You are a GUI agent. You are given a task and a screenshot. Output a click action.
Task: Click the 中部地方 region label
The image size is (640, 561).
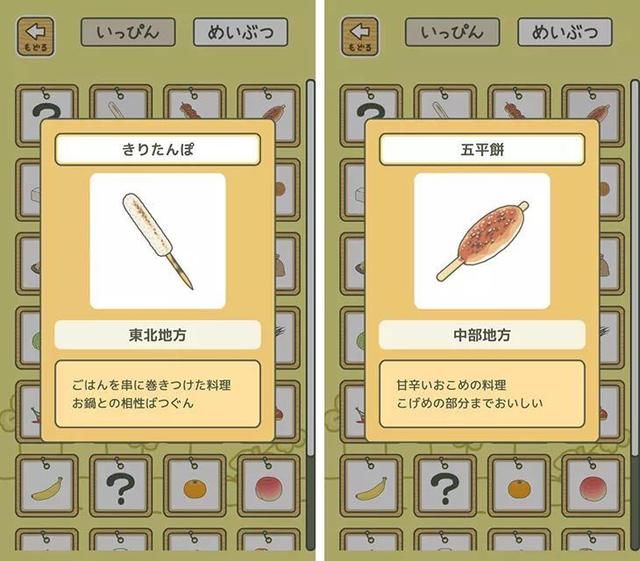482,335
